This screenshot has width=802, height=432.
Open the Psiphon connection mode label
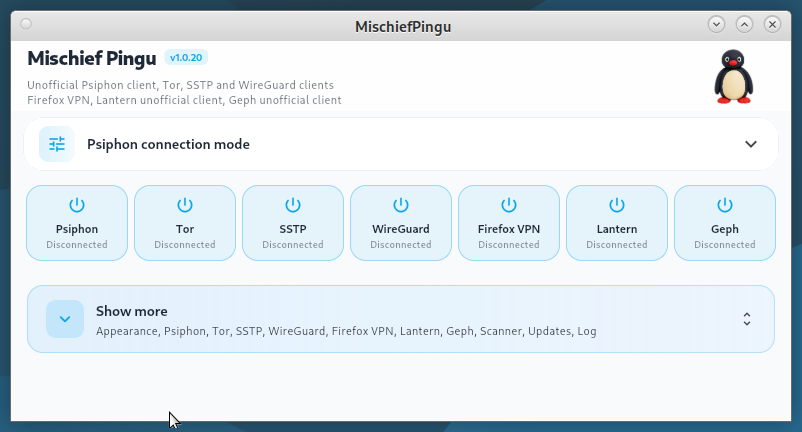click(168, 144)
